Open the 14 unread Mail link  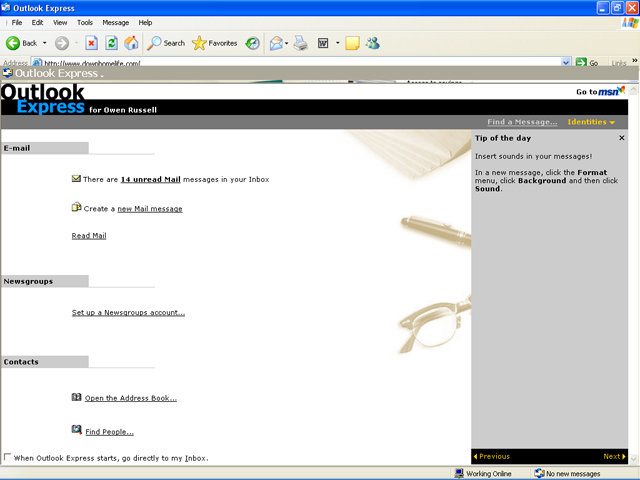pyautogui.click(x=151, y=179)
